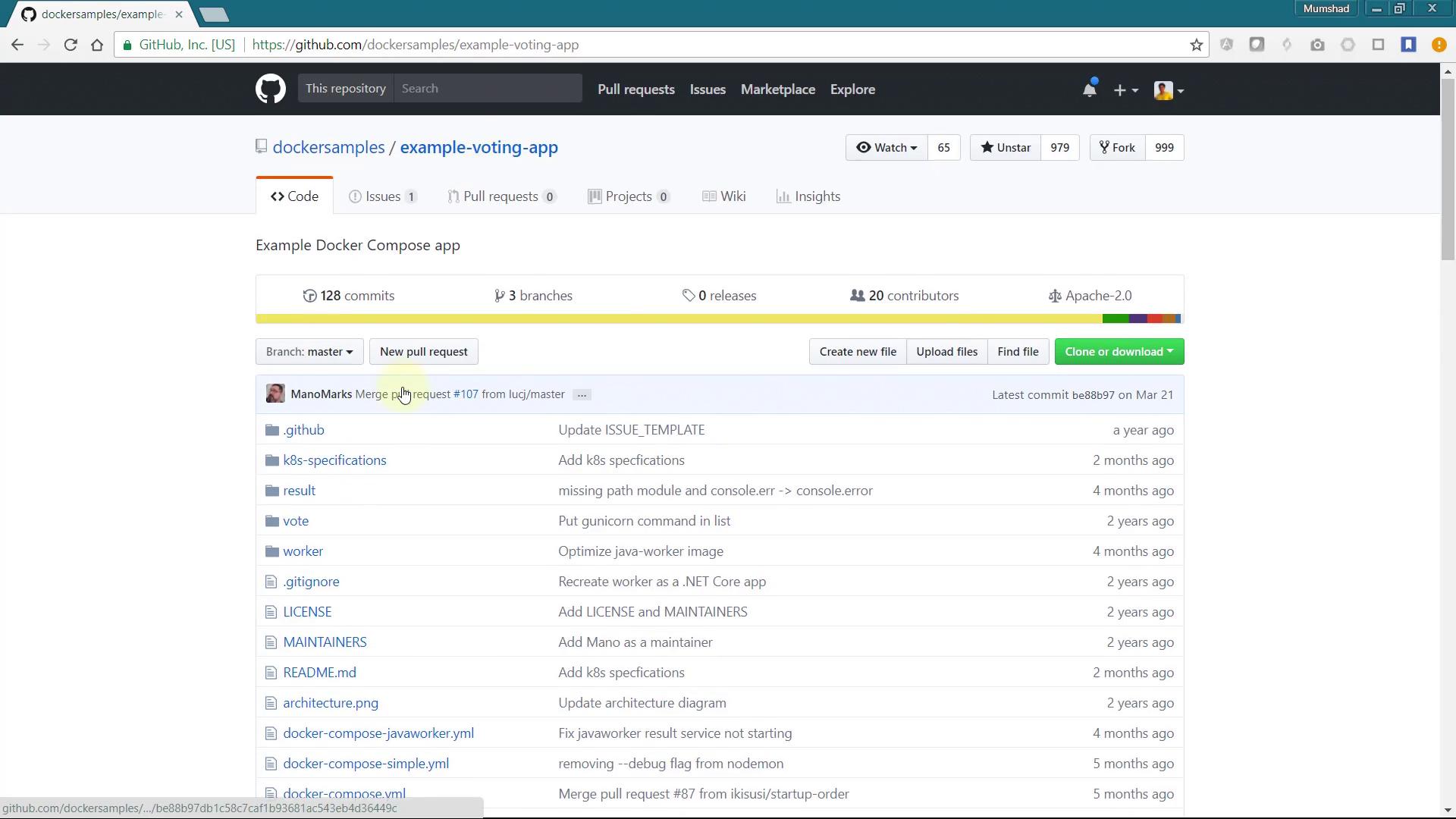Viewport: 1456px width, 819px height.
Task: Open the k8s-specifications folder
Action: (334, 460)
